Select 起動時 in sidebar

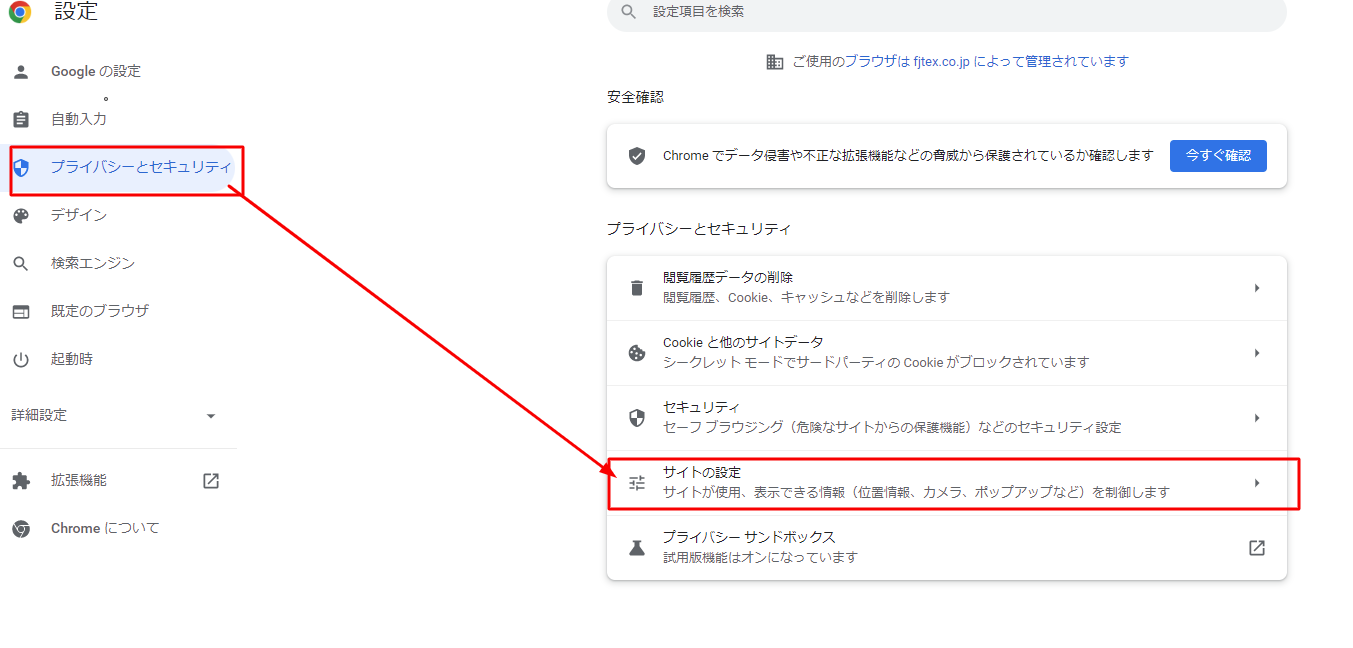(72, 359)
